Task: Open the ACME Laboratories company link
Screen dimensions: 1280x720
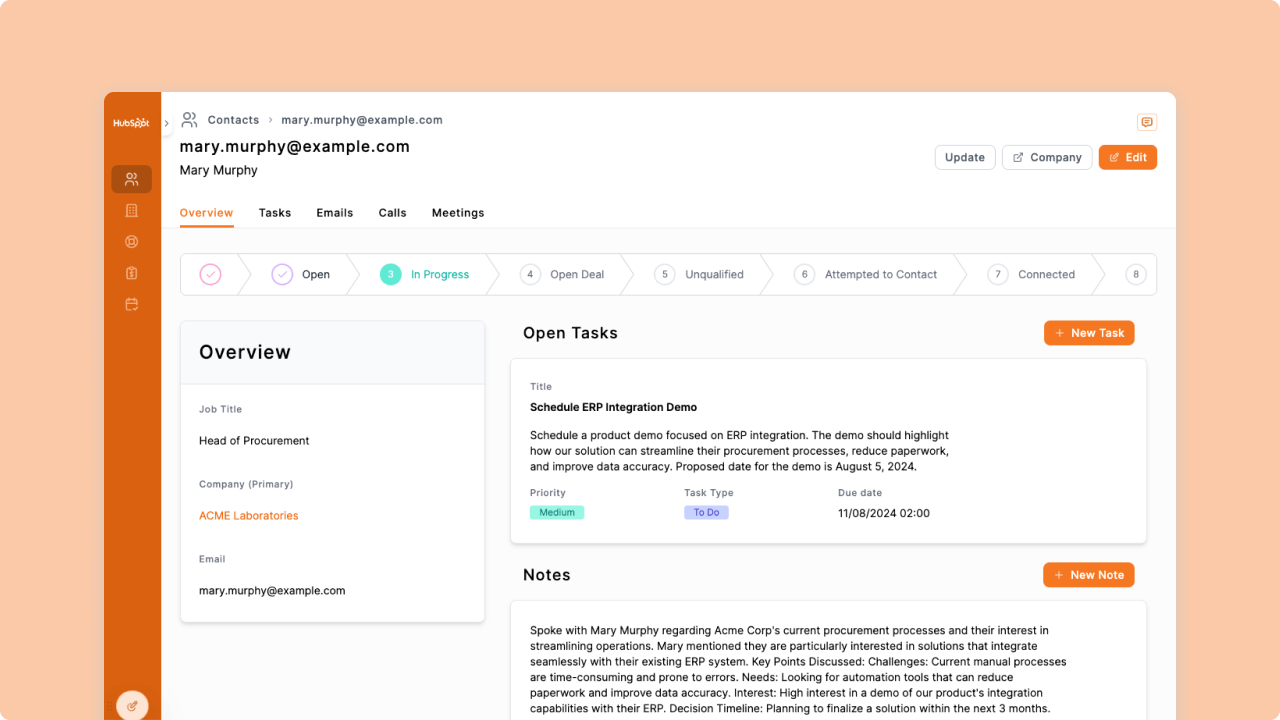Action: [248, 515]
